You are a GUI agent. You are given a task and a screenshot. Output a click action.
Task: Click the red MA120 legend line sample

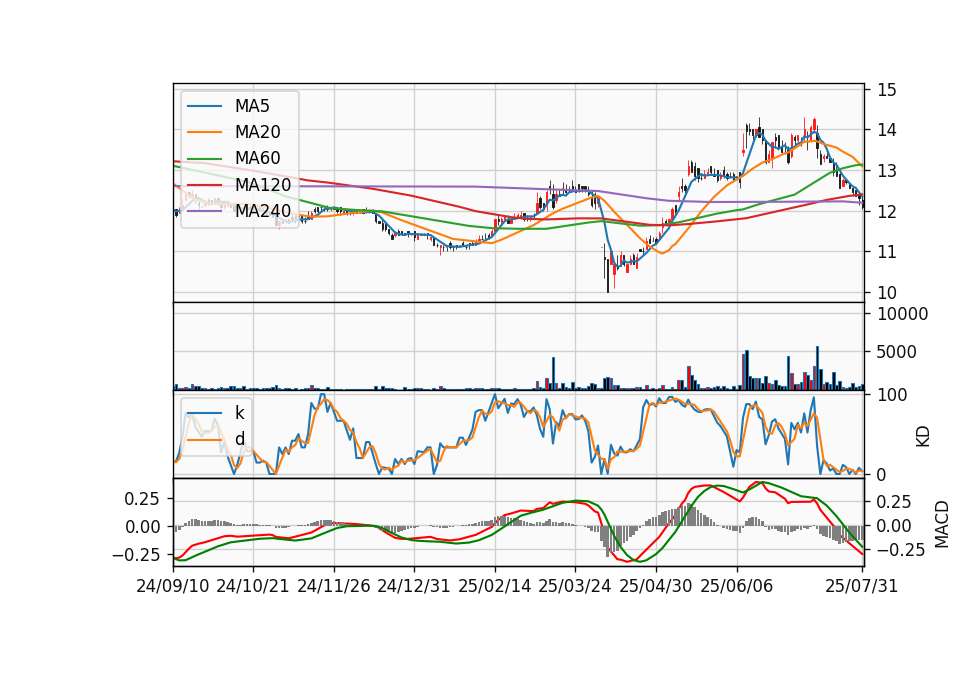[204, 184]
